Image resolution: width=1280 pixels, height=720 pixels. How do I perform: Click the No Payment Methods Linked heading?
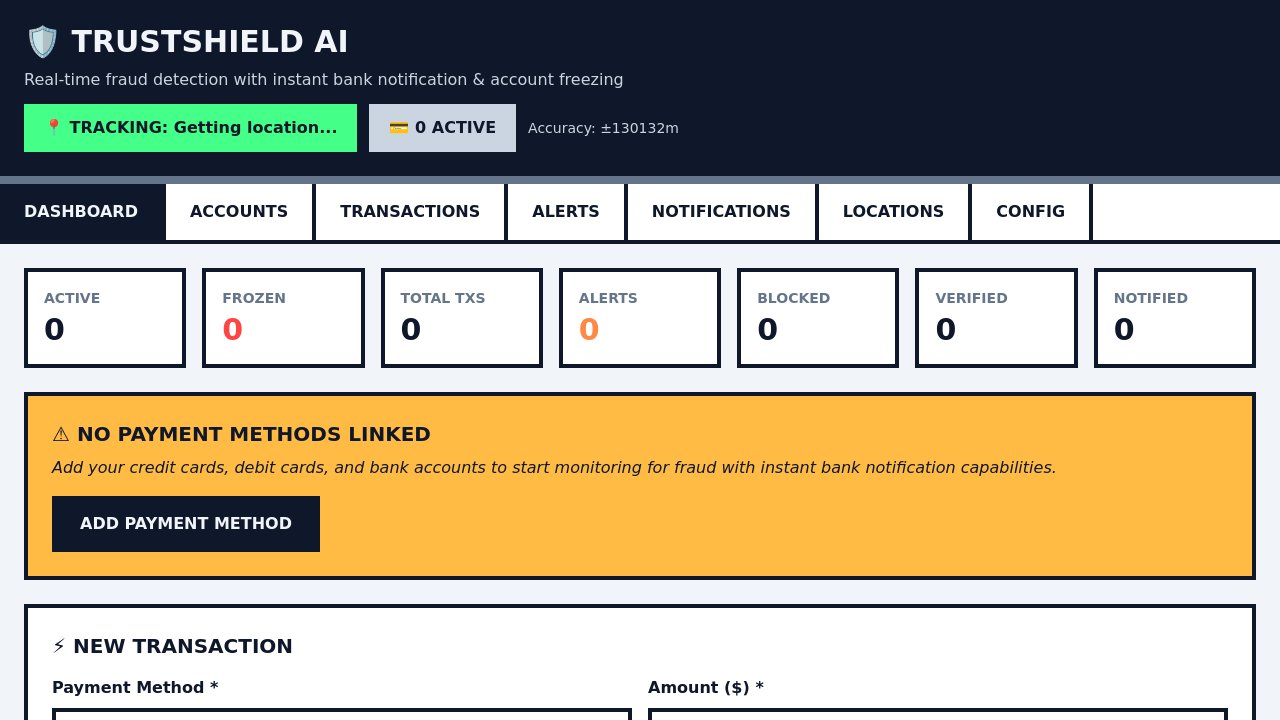[241, 435]
